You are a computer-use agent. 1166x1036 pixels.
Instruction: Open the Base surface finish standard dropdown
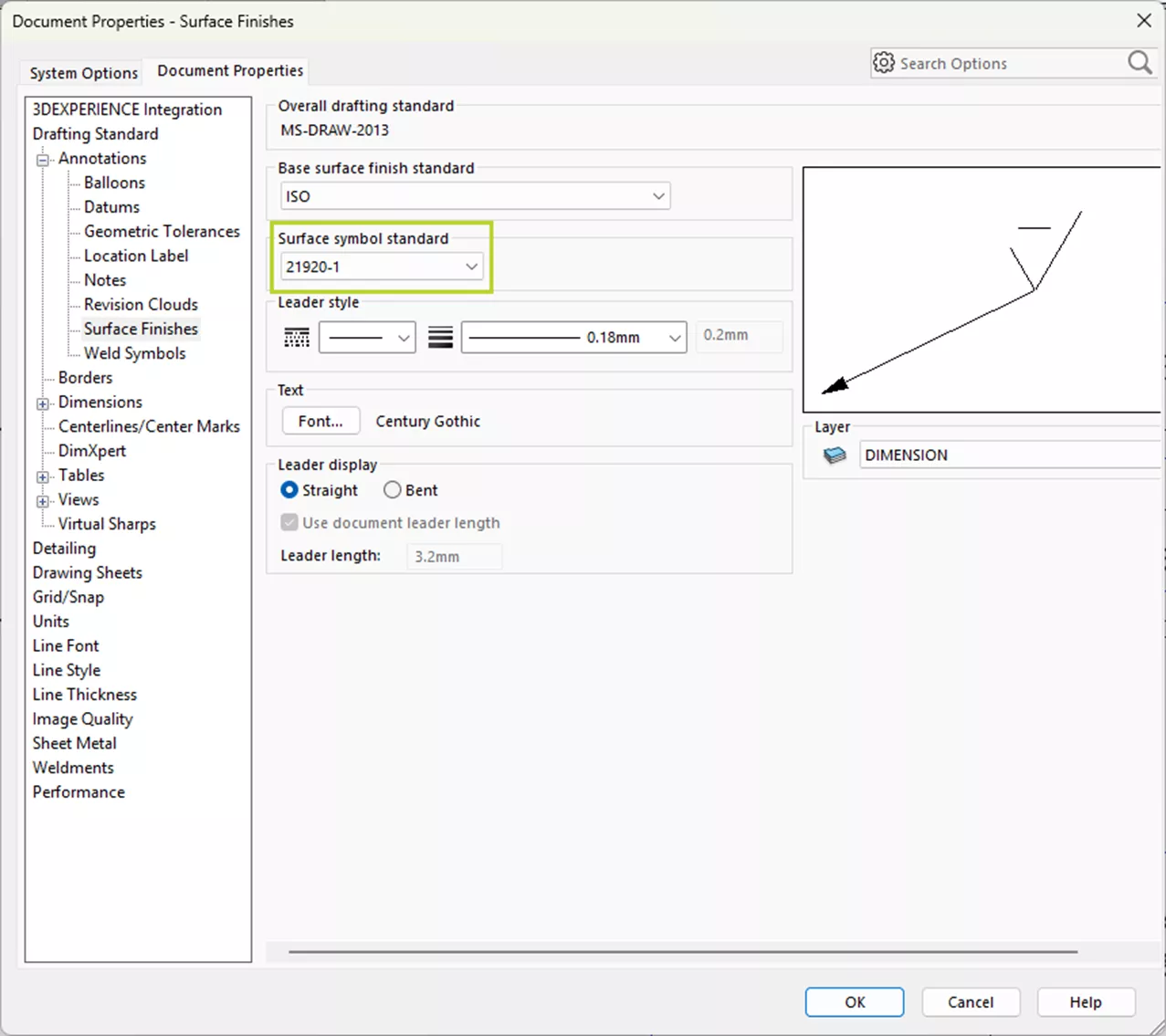pos(475,196)
